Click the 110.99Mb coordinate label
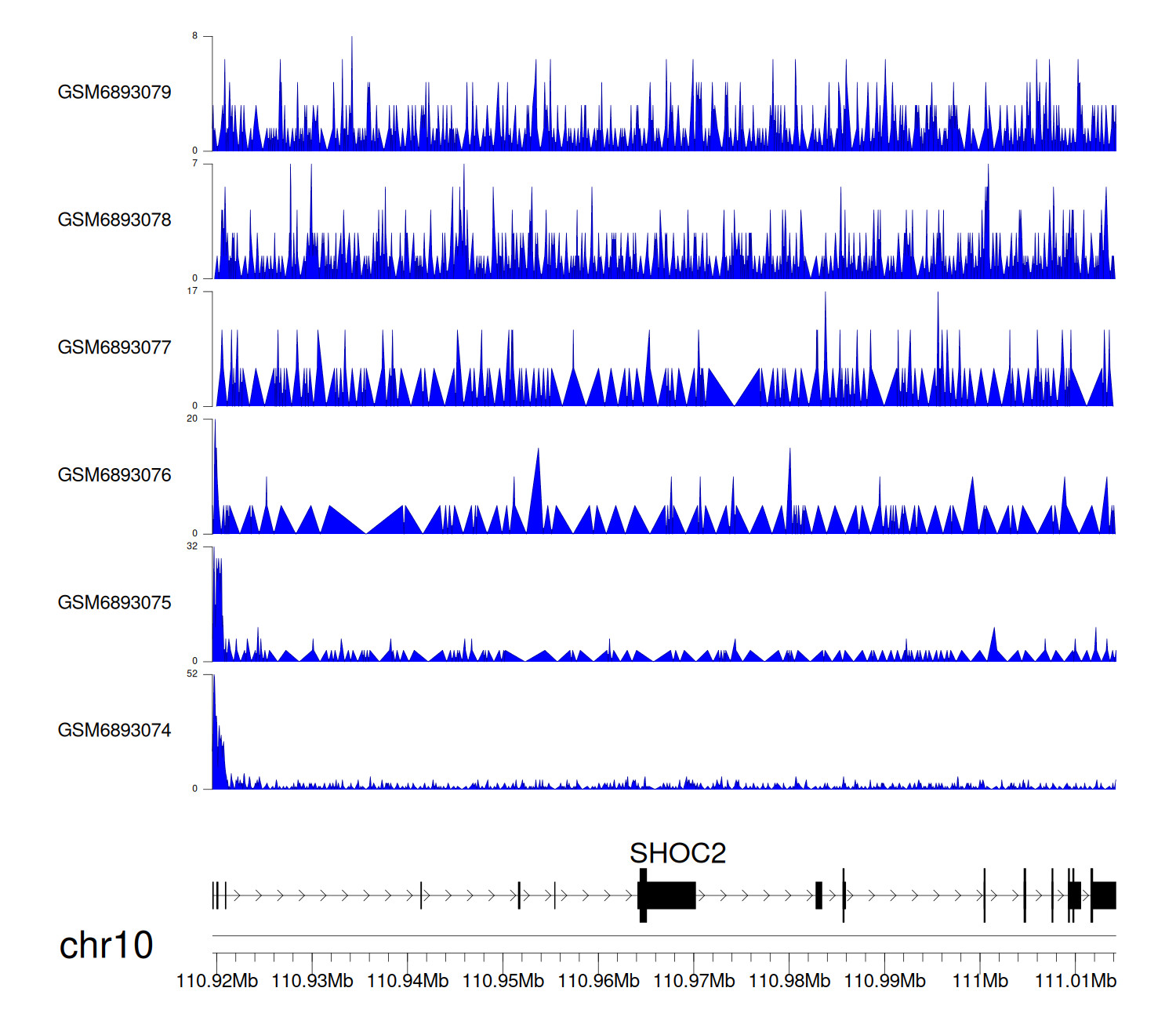Screen dimensions: 1176x1035 click(x=884, y=981)
